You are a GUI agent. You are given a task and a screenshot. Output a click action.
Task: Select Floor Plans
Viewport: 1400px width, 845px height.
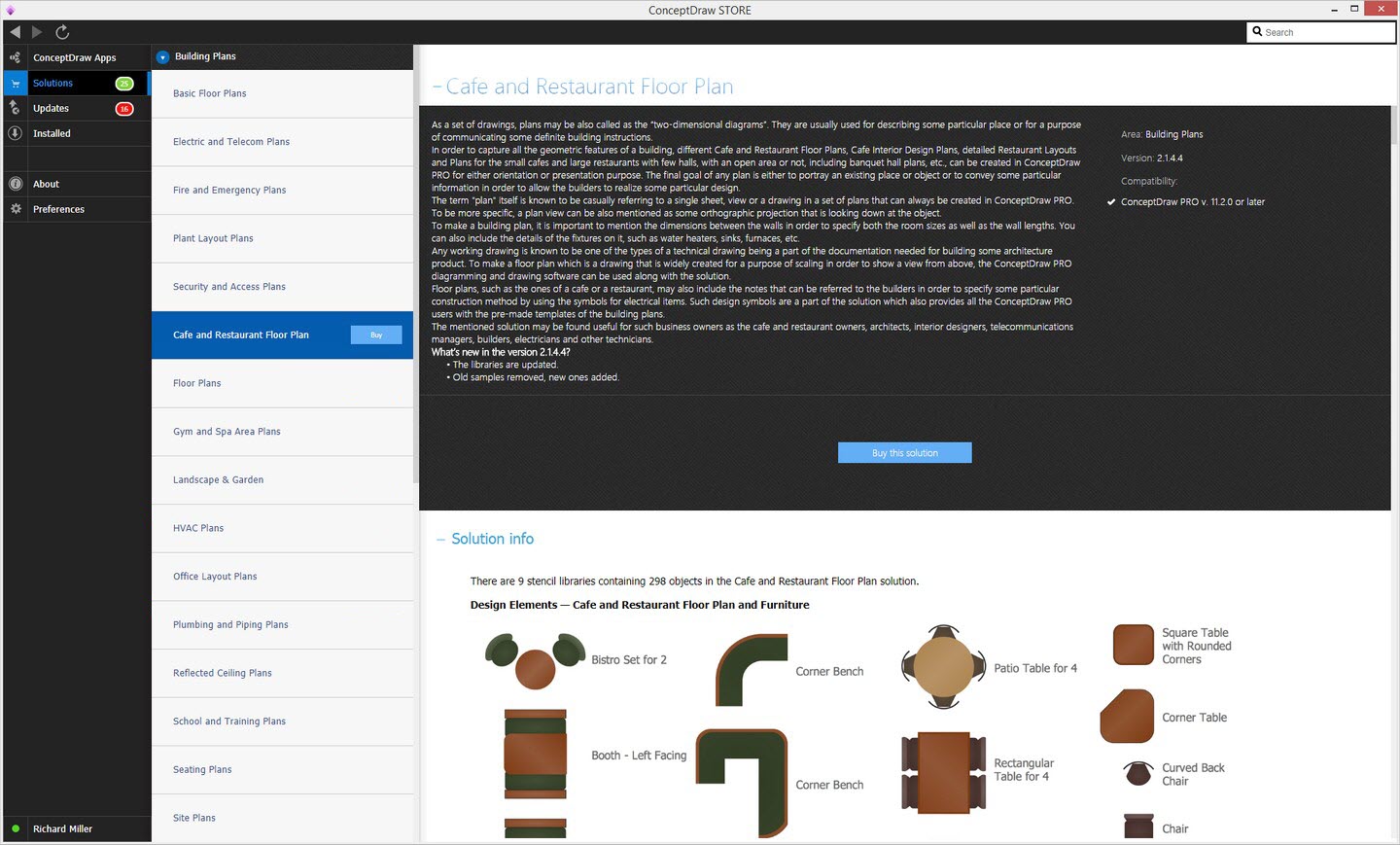pos(282,383)
